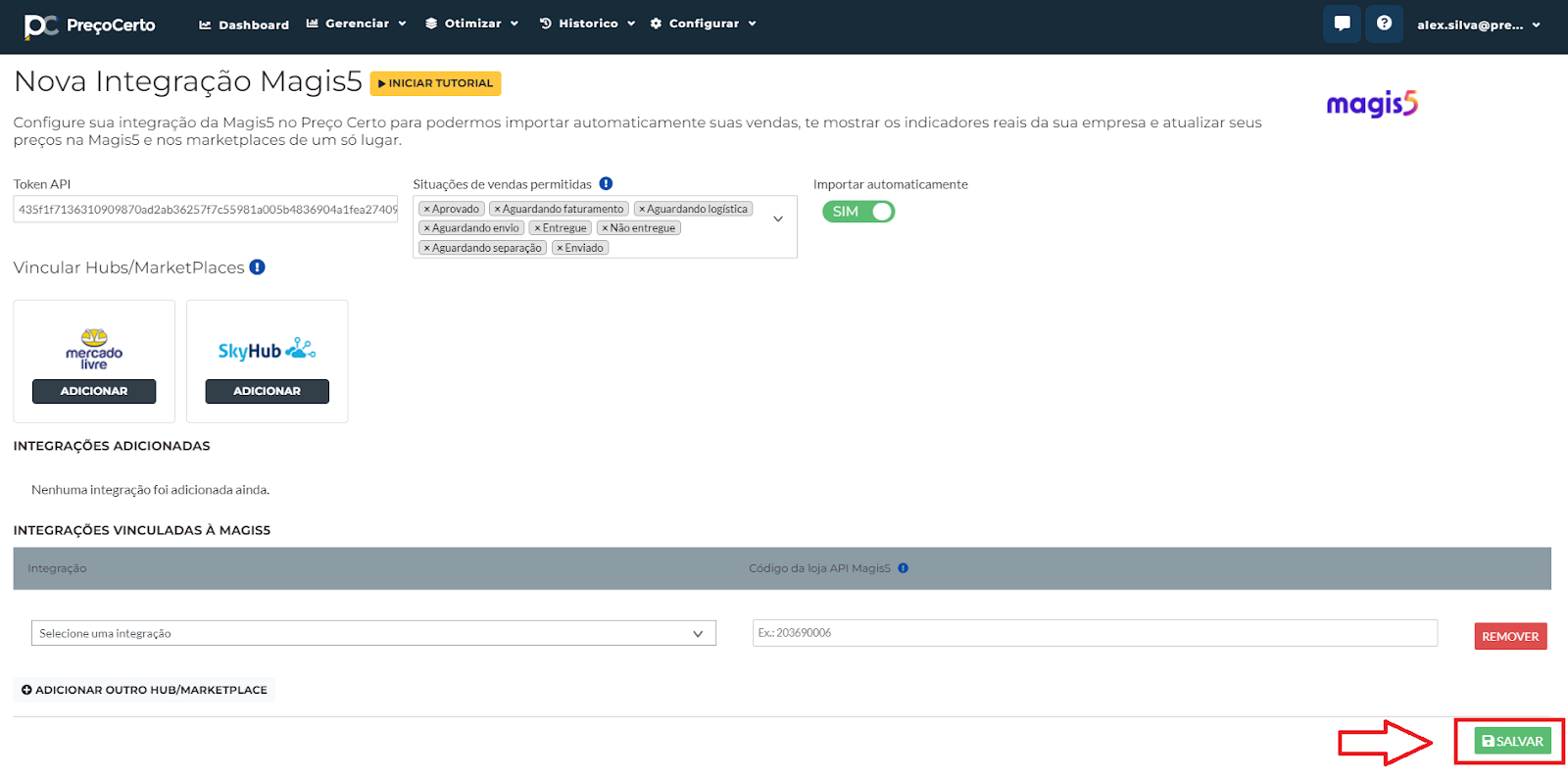Focus the Token API field
This screenshot has width=1568, height=779.
206,210
